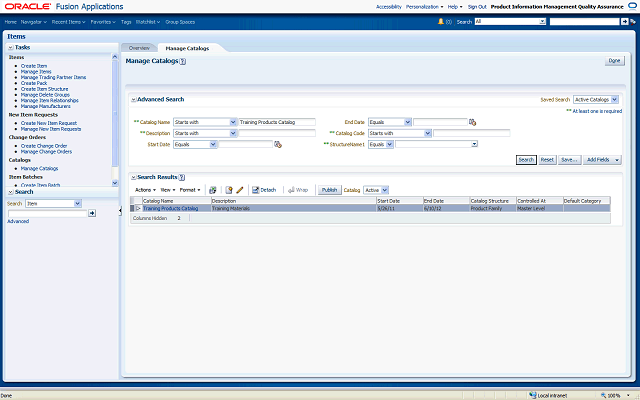Viewport: 640px width, 400px height.
Task: Click the End Date calendar picker icon
Action: [x=472, y=122]
